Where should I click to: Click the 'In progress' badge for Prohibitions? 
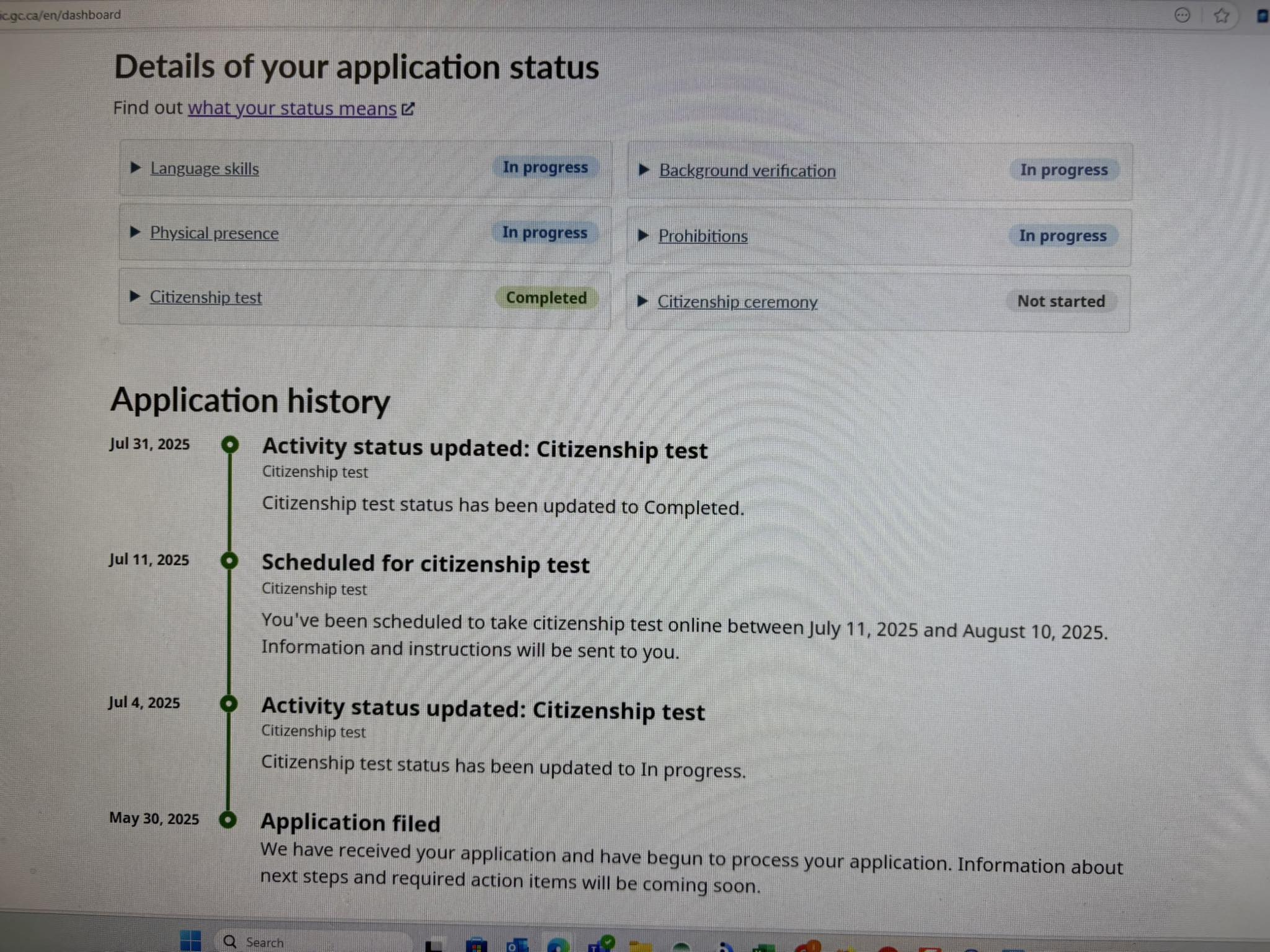pyautogui.click(x=1063, y=236)
